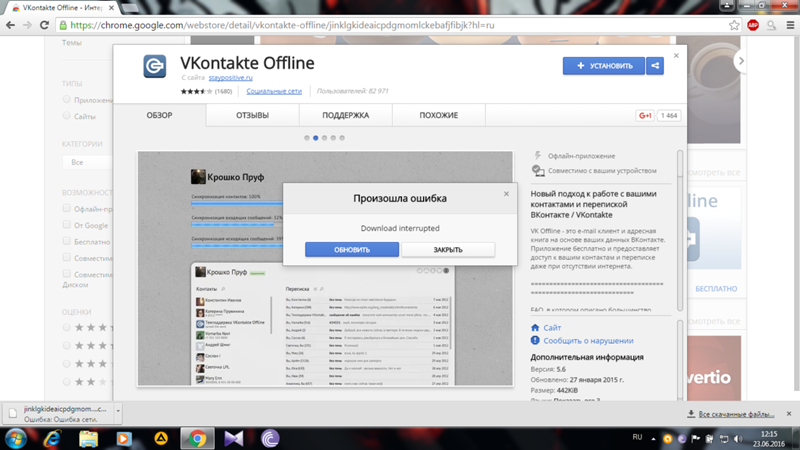Open the Adblock Plus extension icon
Screen dimensions: 800x450
click(x=753, y=25)
